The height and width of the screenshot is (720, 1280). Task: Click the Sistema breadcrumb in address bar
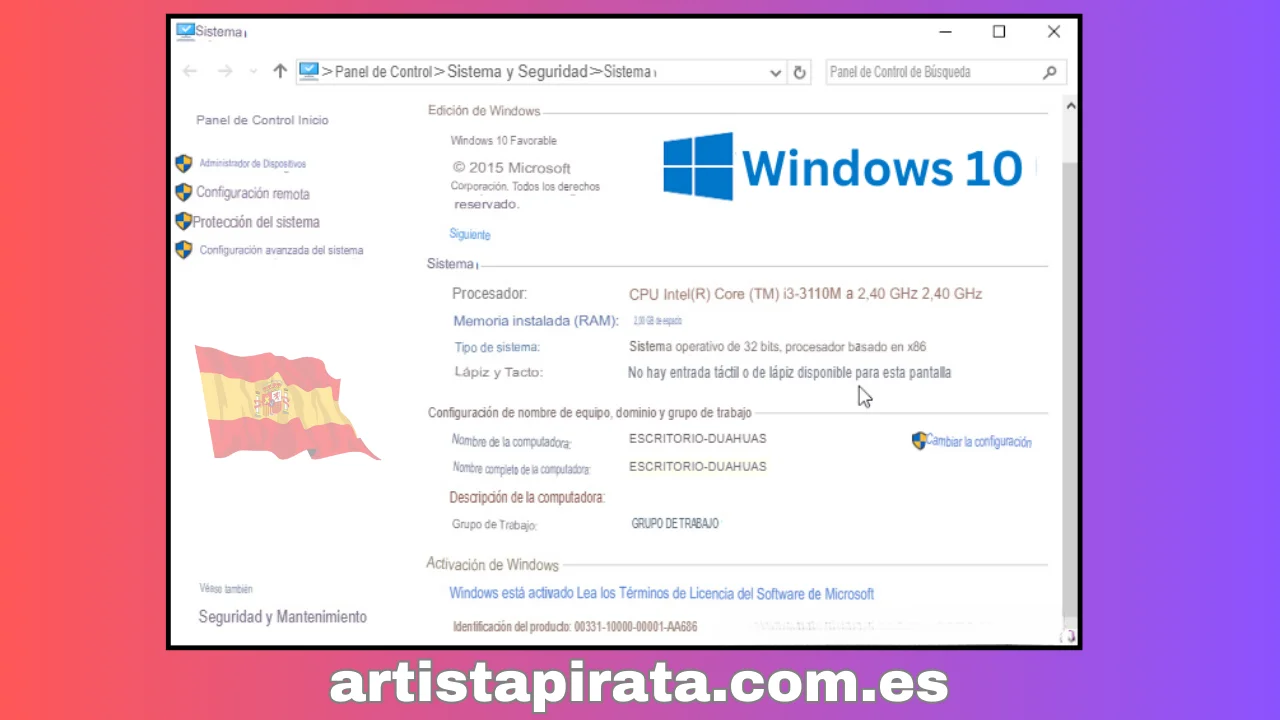click(x=627, y=72)
